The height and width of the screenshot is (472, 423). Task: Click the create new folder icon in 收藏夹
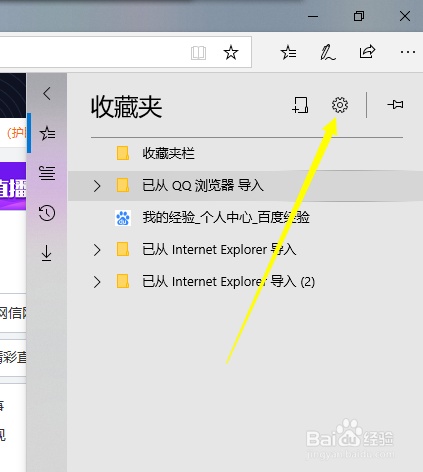300,105
